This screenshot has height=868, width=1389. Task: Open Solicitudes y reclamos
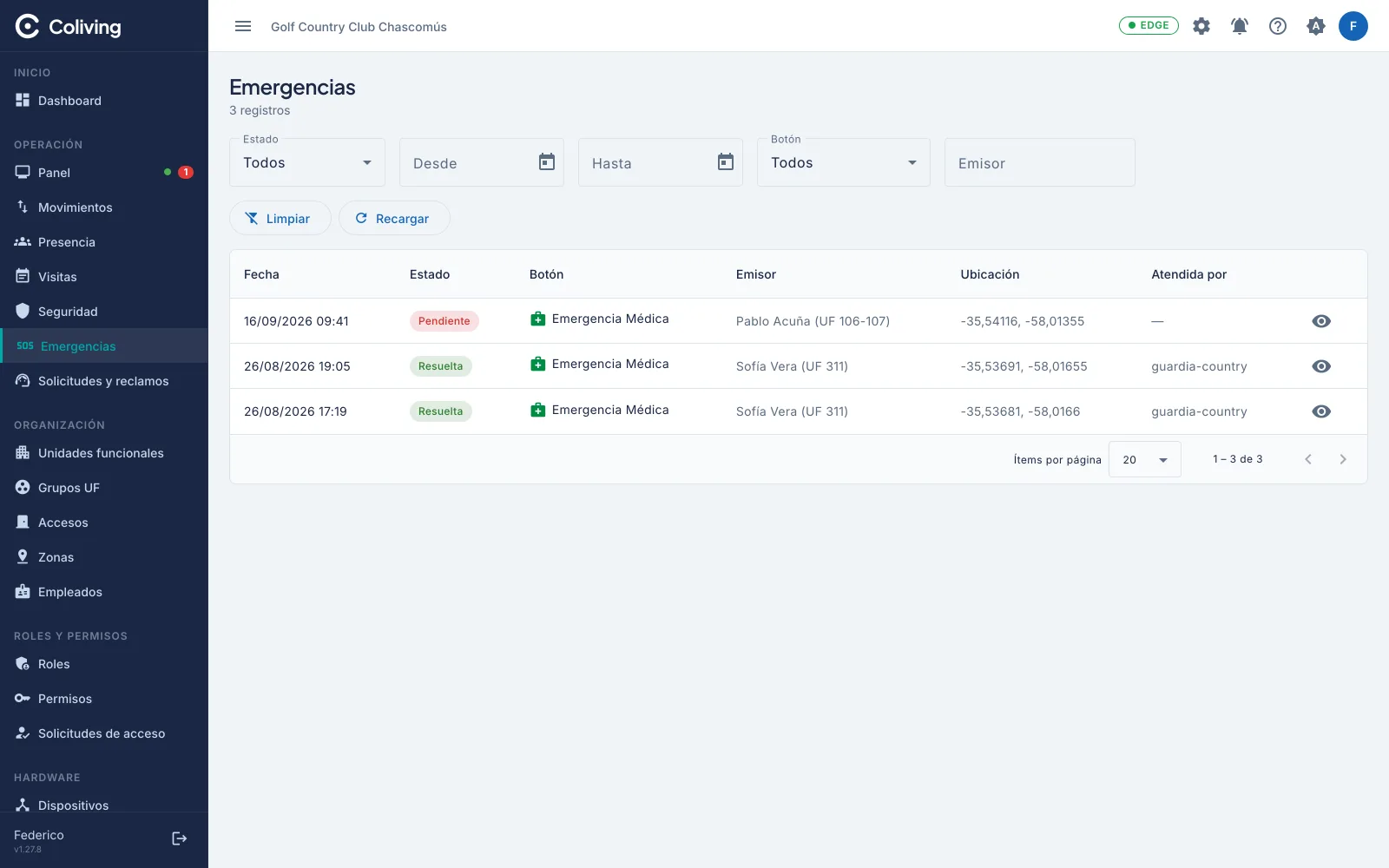[x=104, y=381]
